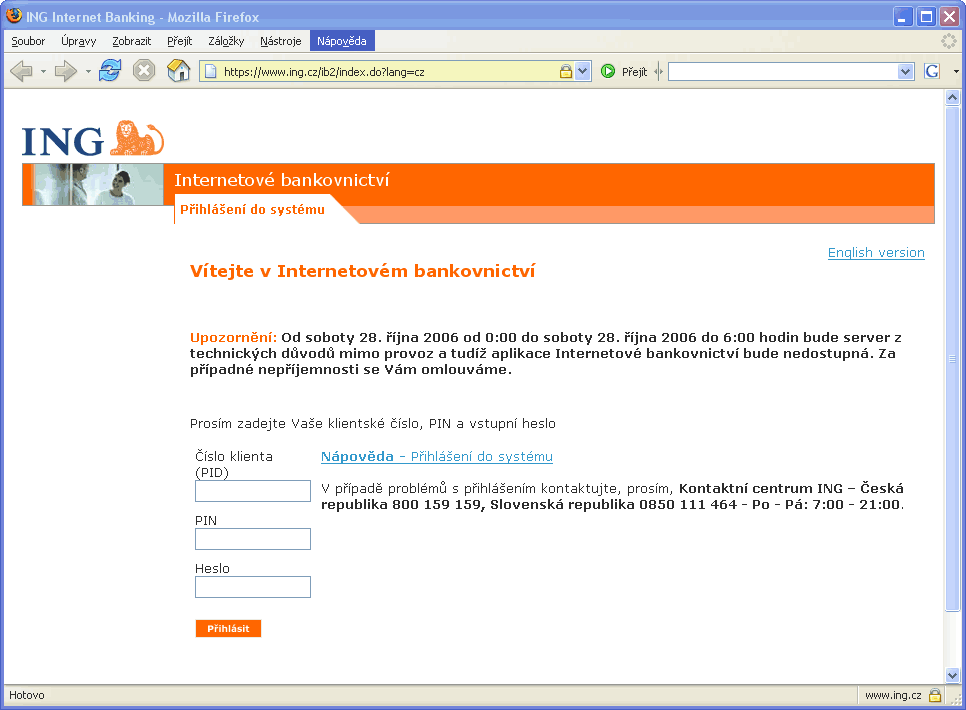The image size is (966, 710).
Task: Click the status bar padlock icon
Action: (935, 695)
